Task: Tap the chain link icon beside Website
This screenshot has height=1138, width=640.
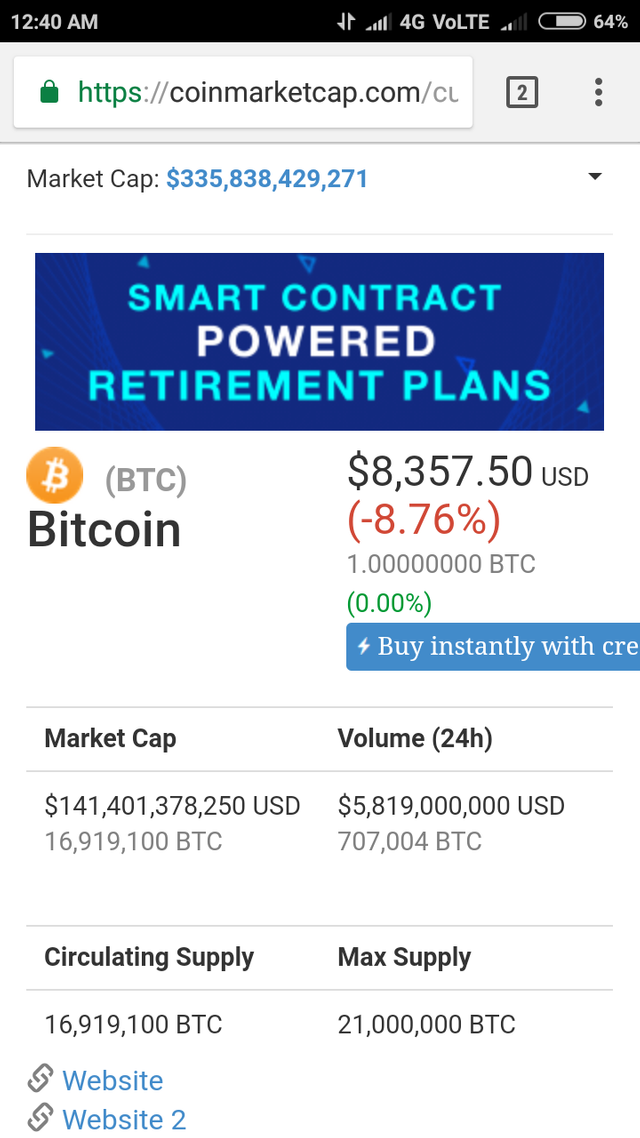Action: [x=41, y=1079]
